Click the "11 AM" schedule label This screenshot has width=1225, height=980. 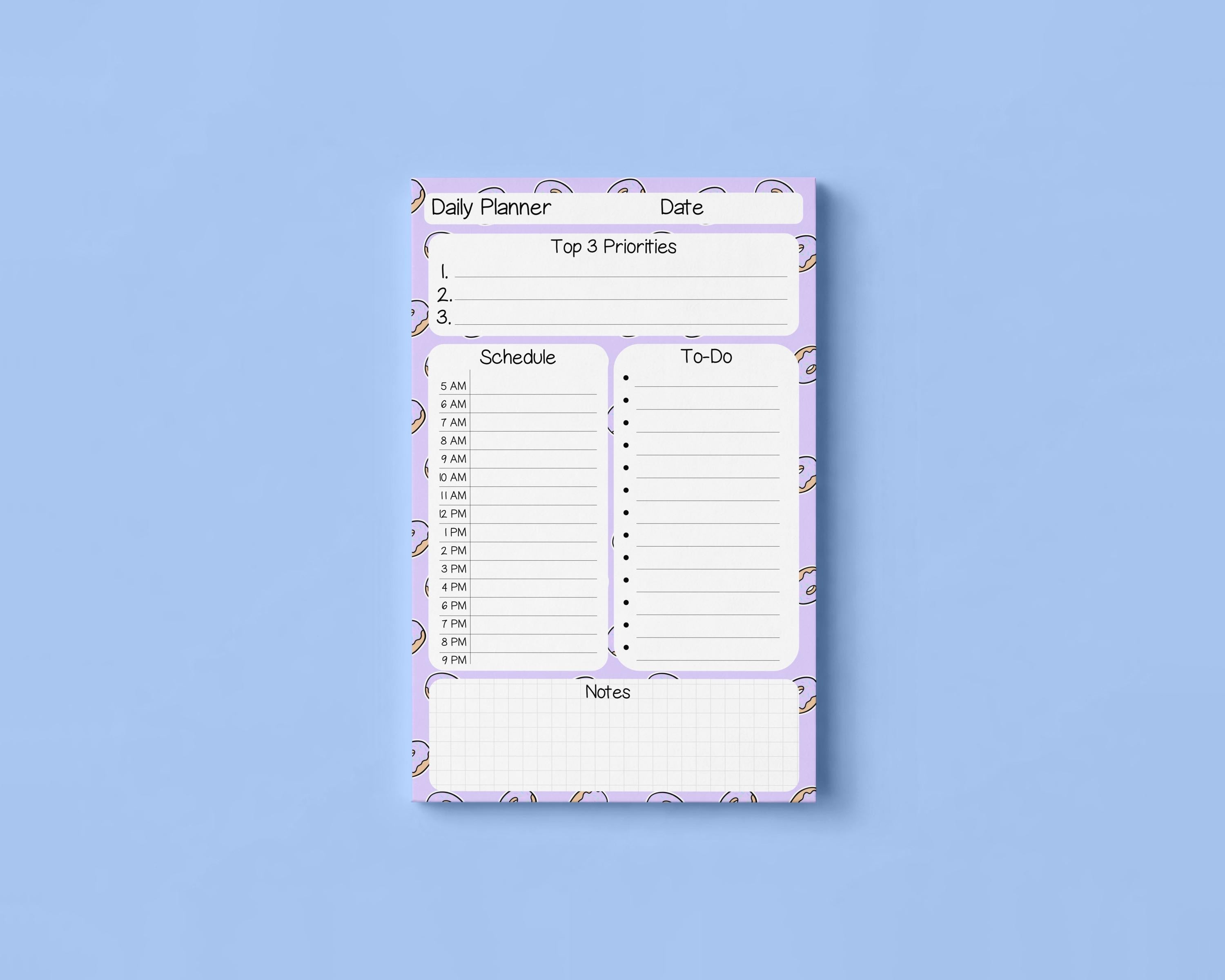(453, 495)
